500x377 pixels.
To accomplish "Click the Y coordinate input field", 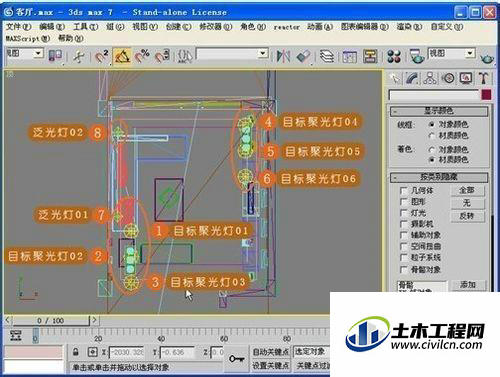I will tap(177, 352).
